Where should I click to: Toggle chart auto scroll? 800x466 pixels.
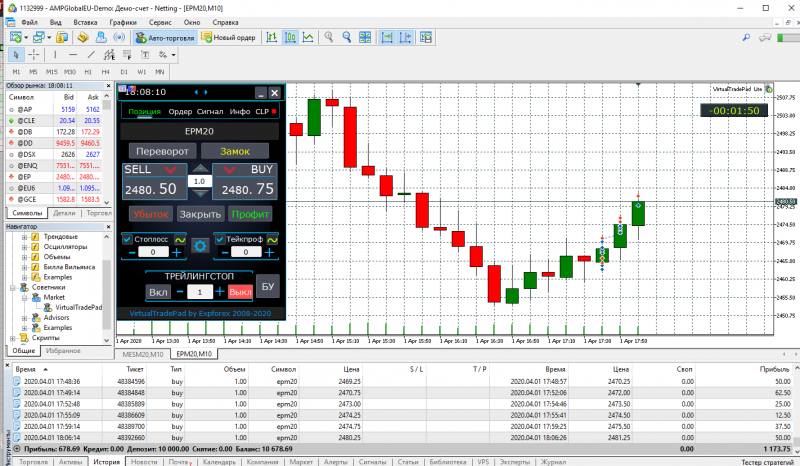[x=387, y=37]
